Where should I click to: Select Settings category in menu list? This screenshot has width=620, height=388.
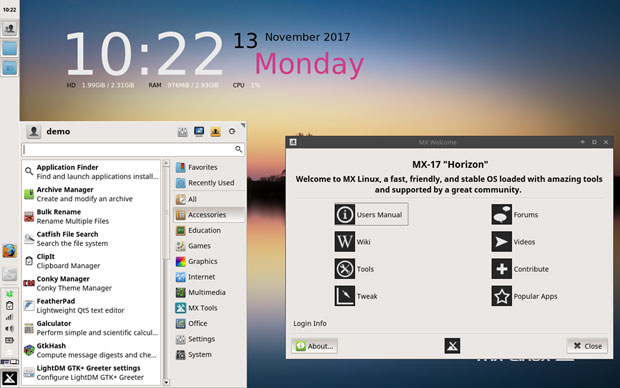coord(209,339)
